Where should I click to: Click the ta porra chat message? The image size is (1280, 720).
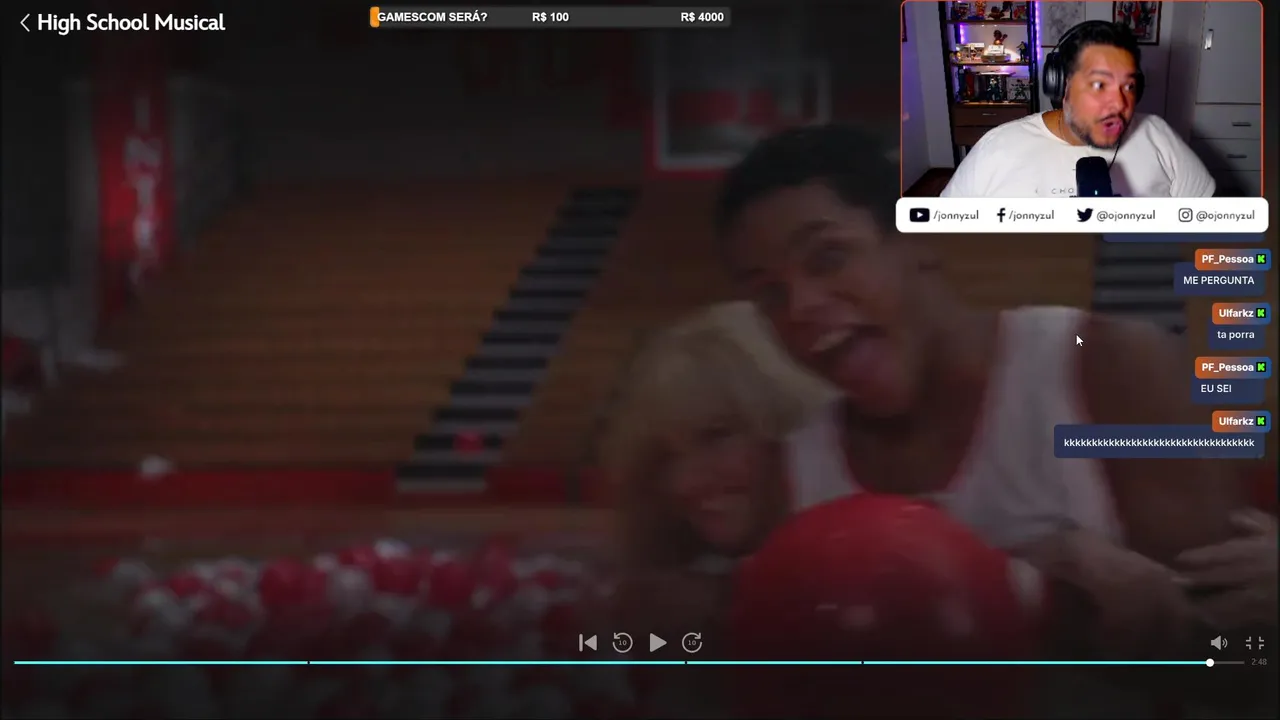click(x=1235, y=334)
